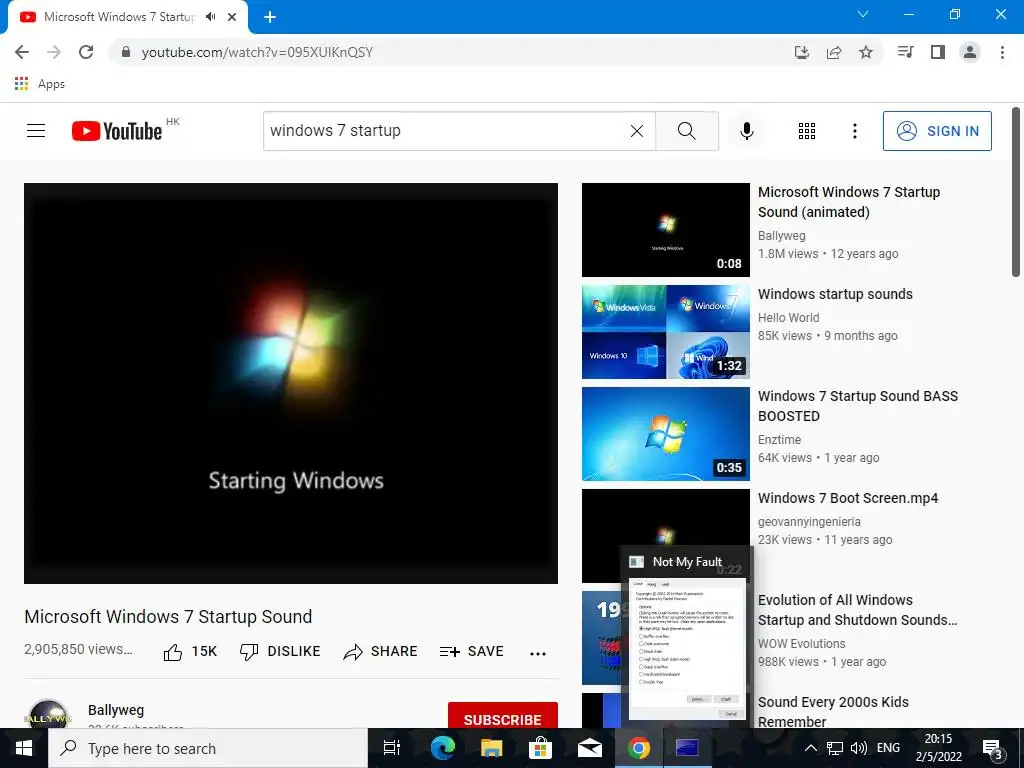The height and width of the screenshot is (768, 1024).
Task: Click the Ballyweg channel avatar
Action: click(x=48, y=715)
